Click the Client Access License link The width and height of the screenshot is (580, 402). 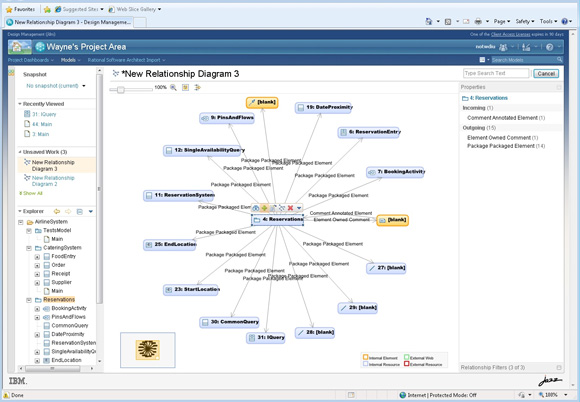click(510, 34)
